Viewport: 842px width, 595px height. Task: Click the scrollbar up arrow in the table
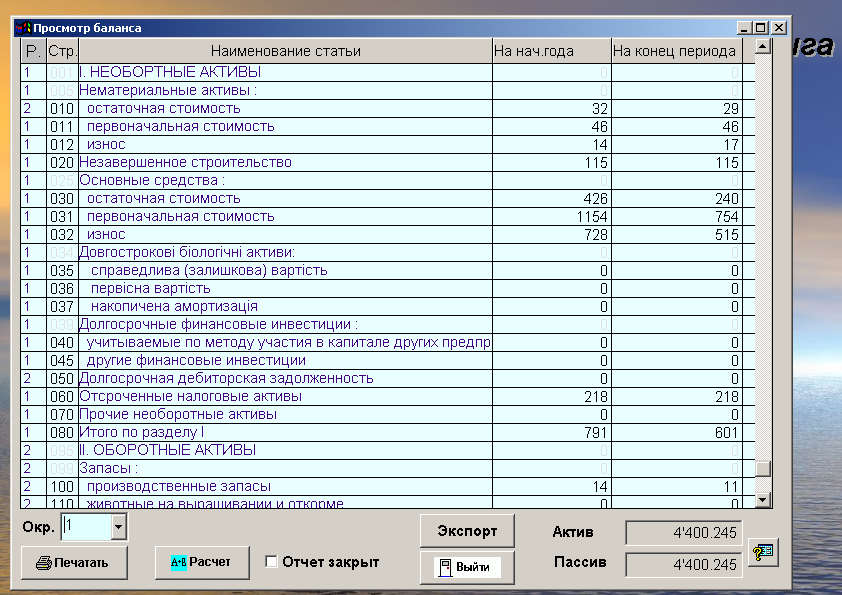click(x=763, y=46)
